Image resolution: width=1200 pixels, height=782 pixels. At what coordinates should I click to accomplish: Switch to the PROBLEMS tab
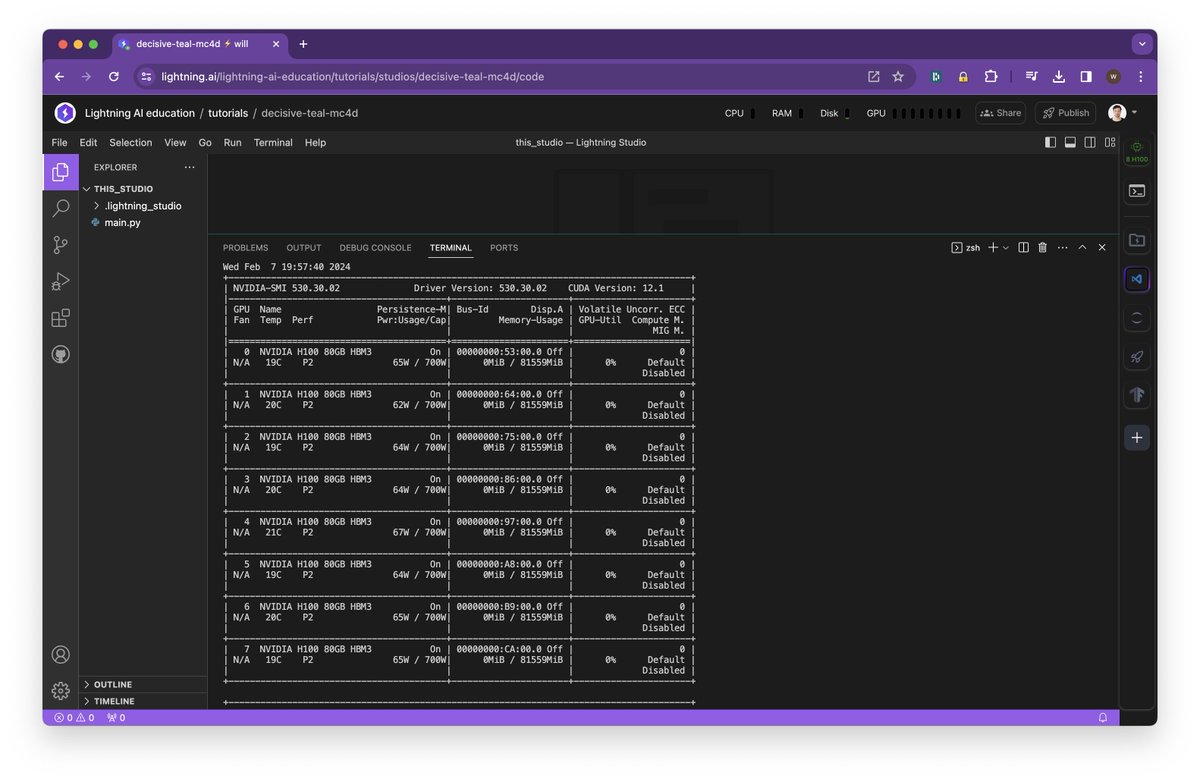[245, 247]
